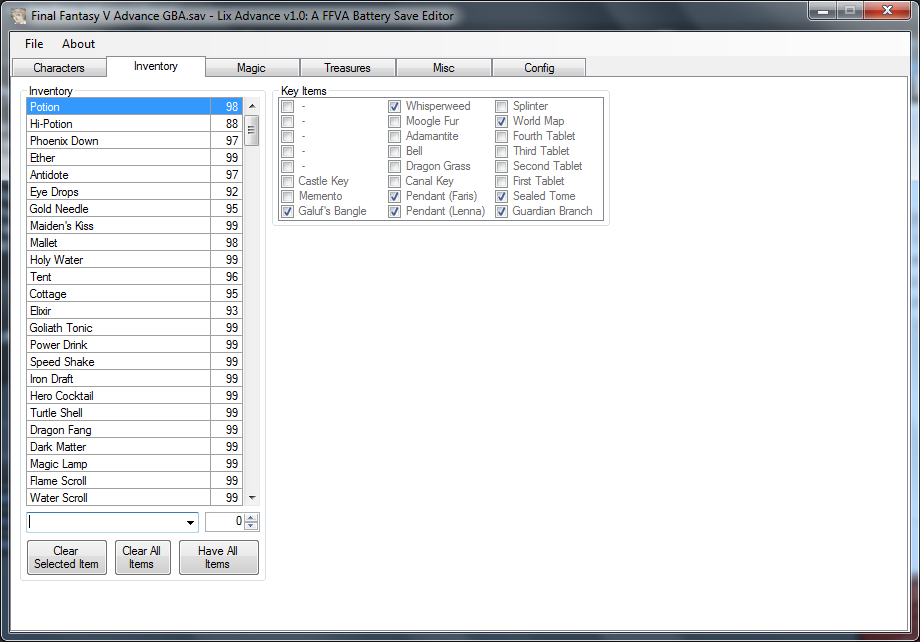Click the Clear Selected Item button

[x=66, y=557]
